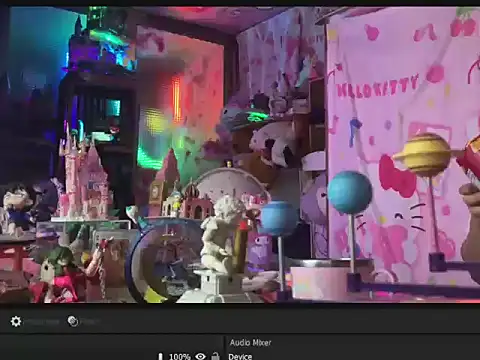The image size is (480, 360).
Task: Toggle the source lock icon
Action: (x=216, y=356)
